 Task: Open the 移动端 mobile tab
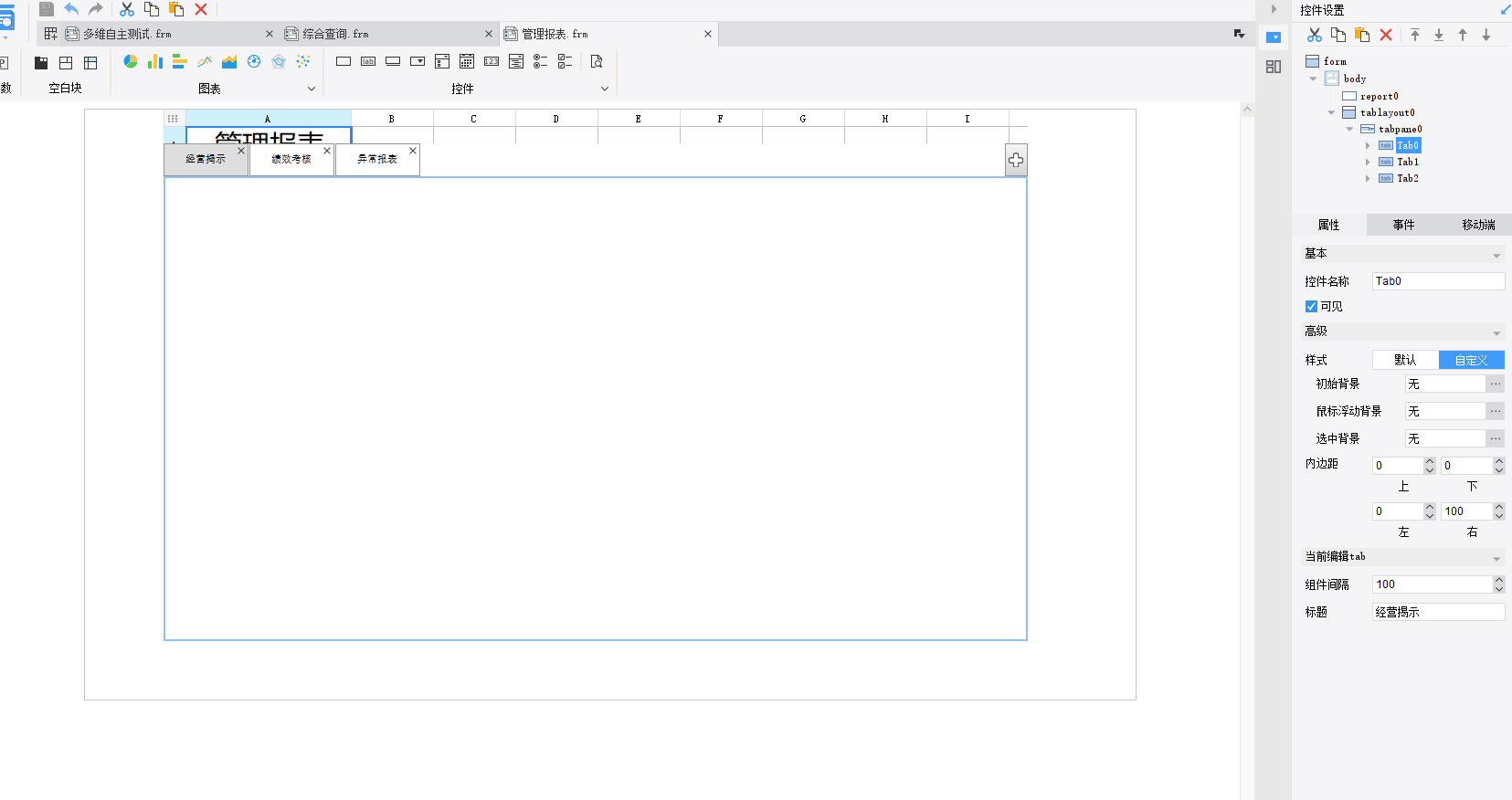[1478, 225]
